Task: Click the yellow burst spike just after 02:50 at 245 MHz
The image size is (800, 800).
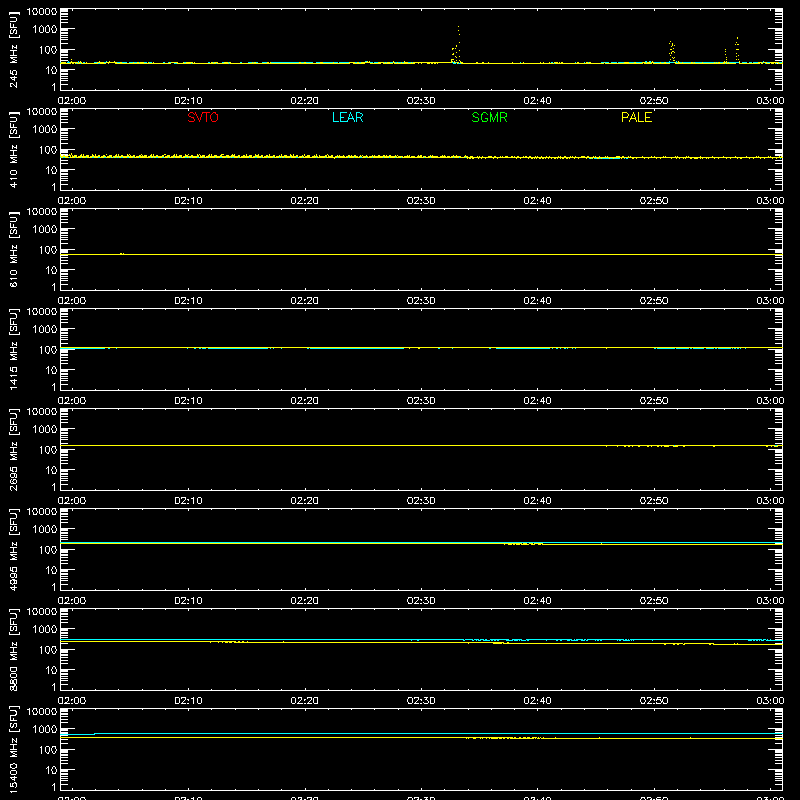Action: click(x=672, y=52)
